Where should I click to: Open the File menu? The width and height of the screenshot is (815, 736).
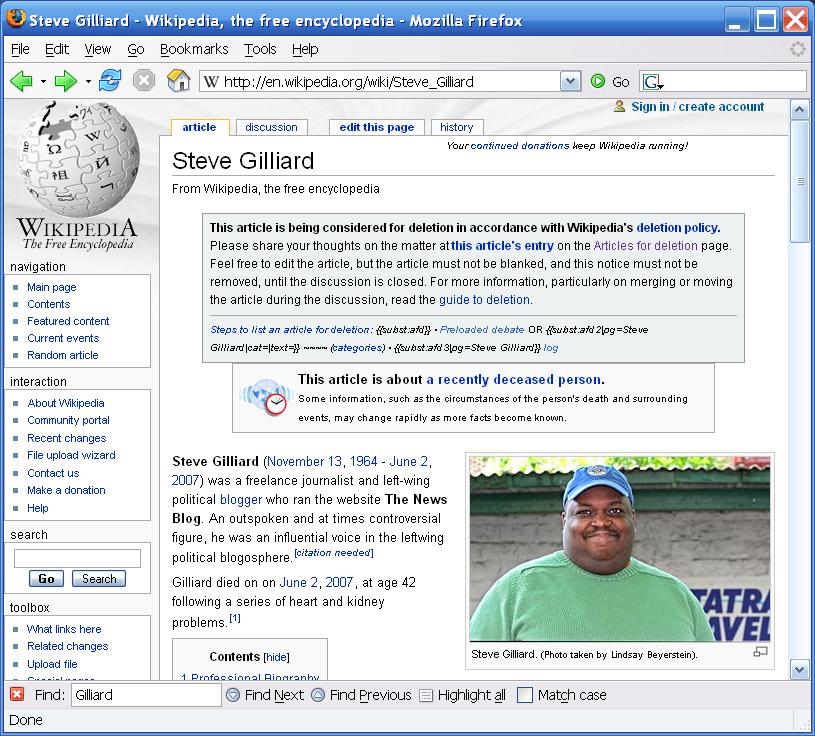[x=20, y=49]
